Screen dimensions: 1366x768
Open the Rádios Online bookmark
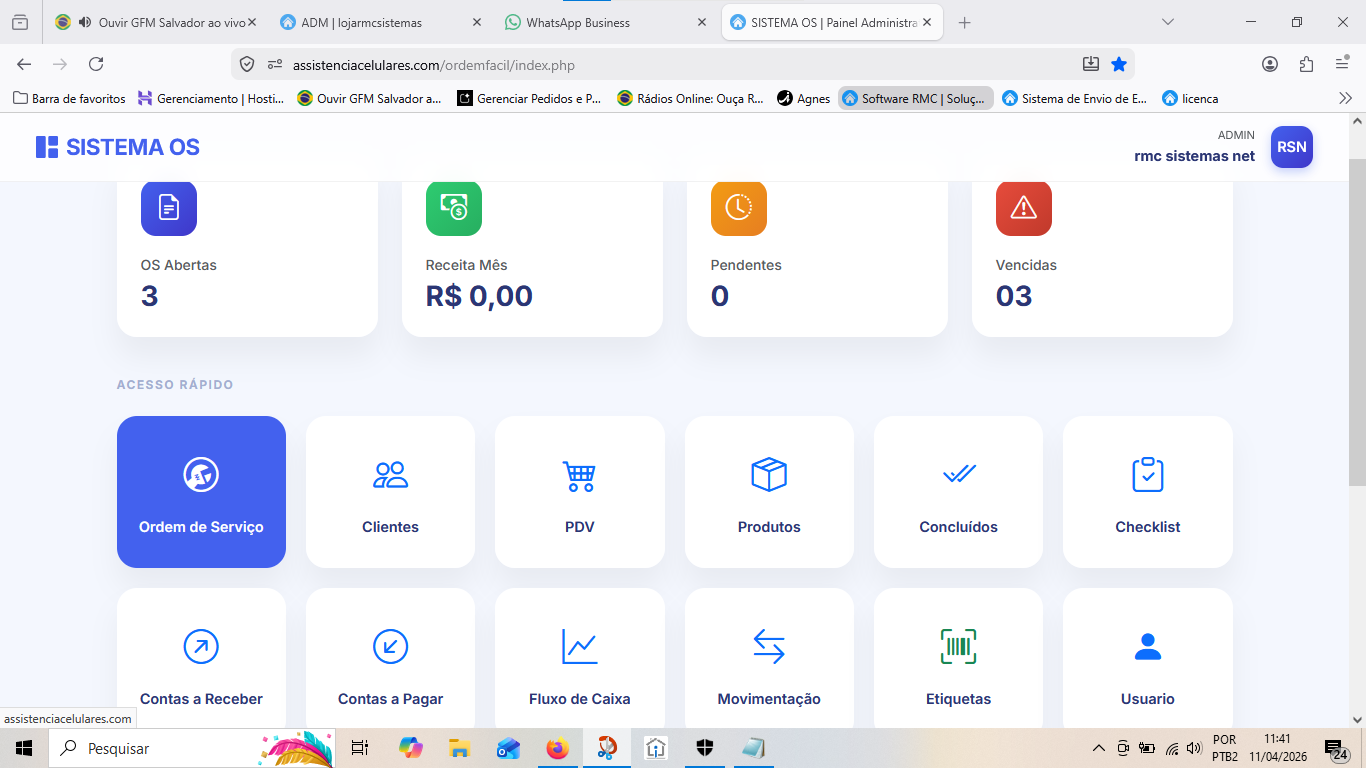(691, 98)
